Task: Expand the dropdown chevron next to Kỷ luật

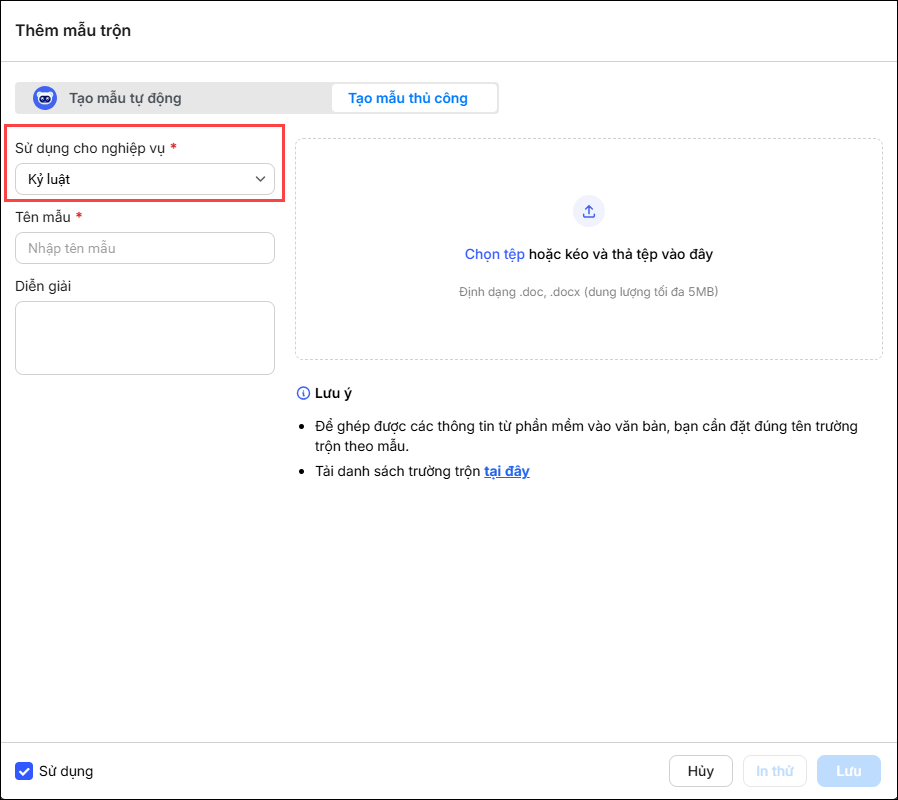Action: [x=261, y=179]
